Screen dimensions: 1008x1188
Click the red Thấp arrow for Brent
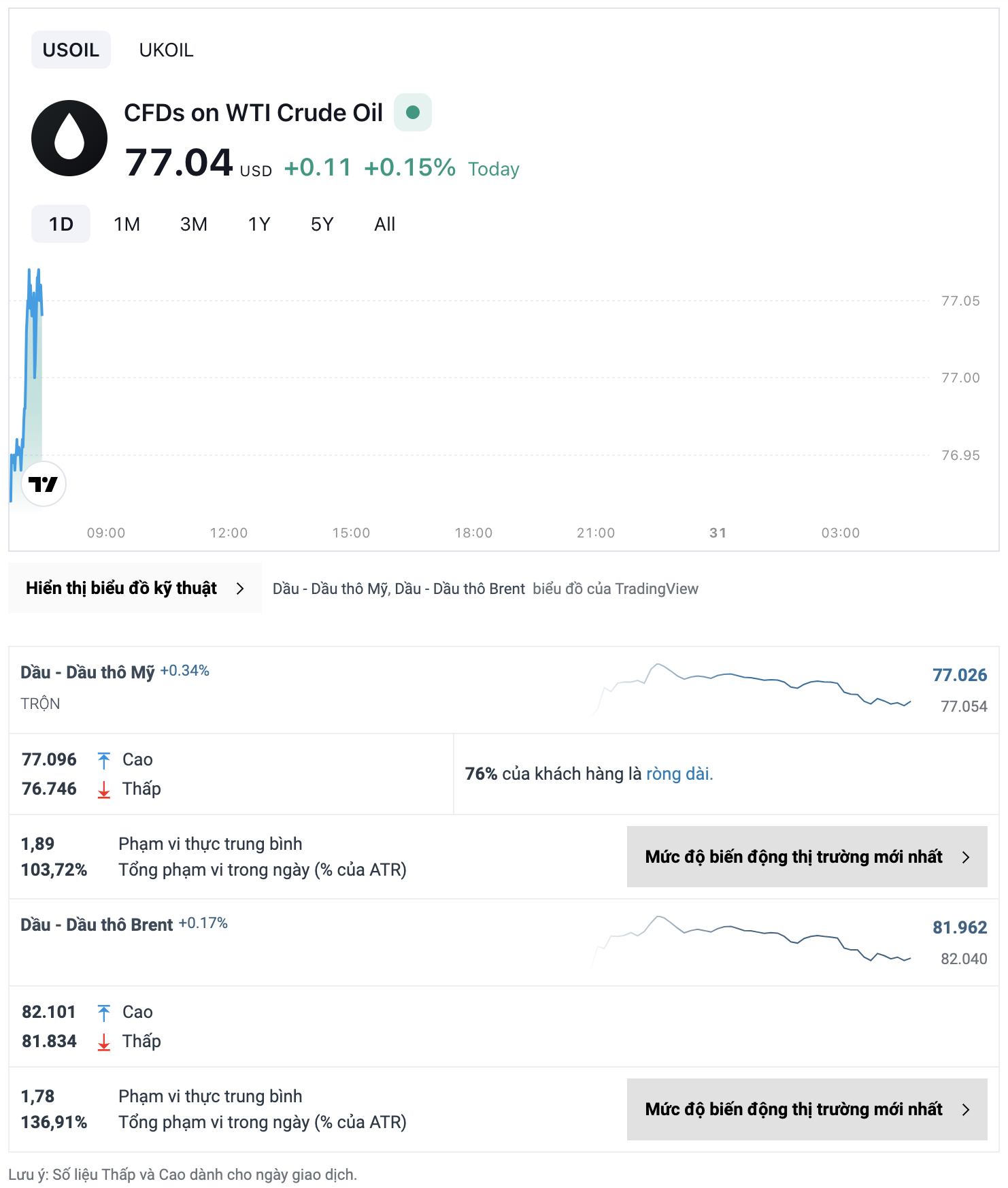pyautogui.click(x=103, y=1042)
